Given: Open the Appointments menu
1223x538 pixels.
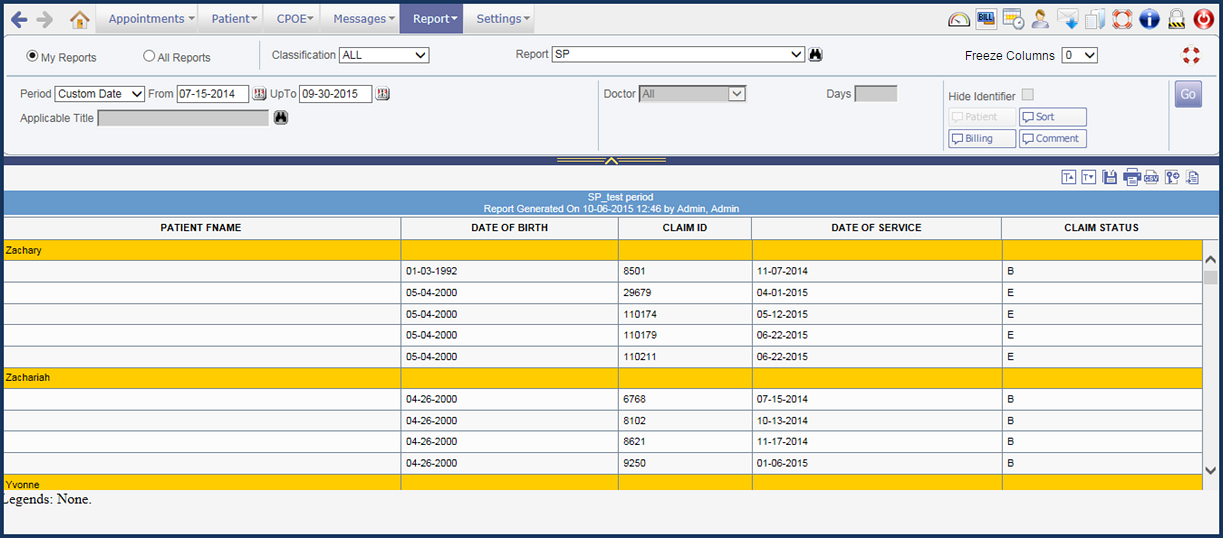Looking at the screenshot, I should pyautogui.click(x=146, y=19).
